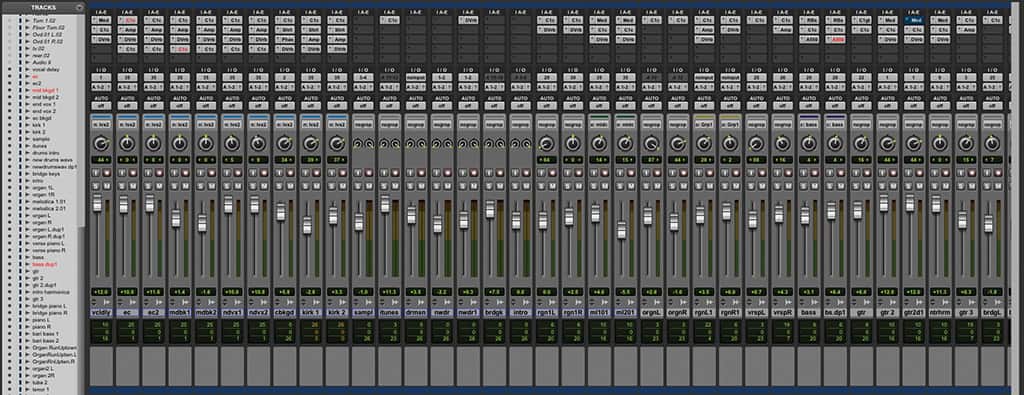Image resolution: width=1024 pixels, height=395 pixels.
Task: Solo the vcldly channel
Action: point(95,186)
